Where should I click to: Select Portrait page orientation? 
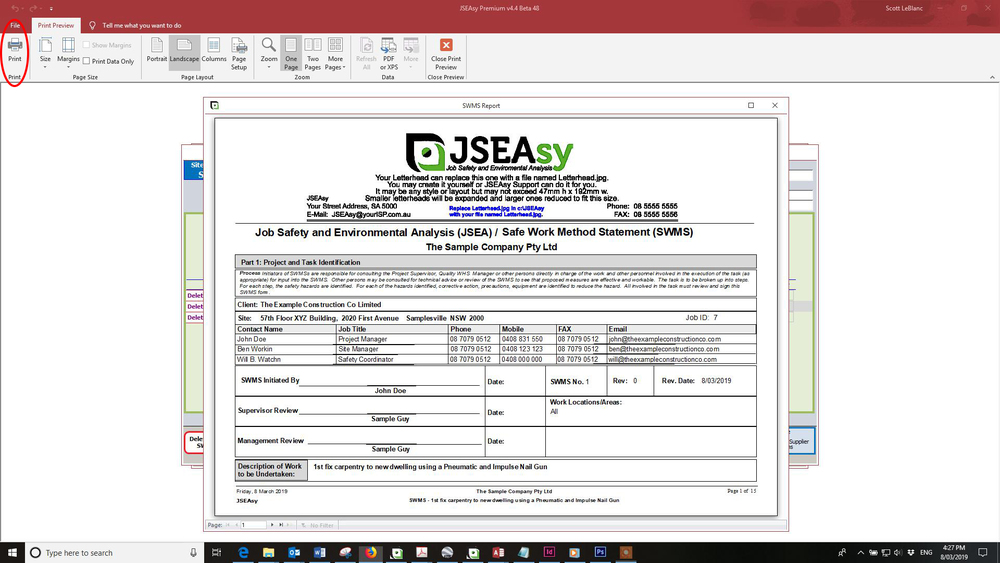pos(157,50)
